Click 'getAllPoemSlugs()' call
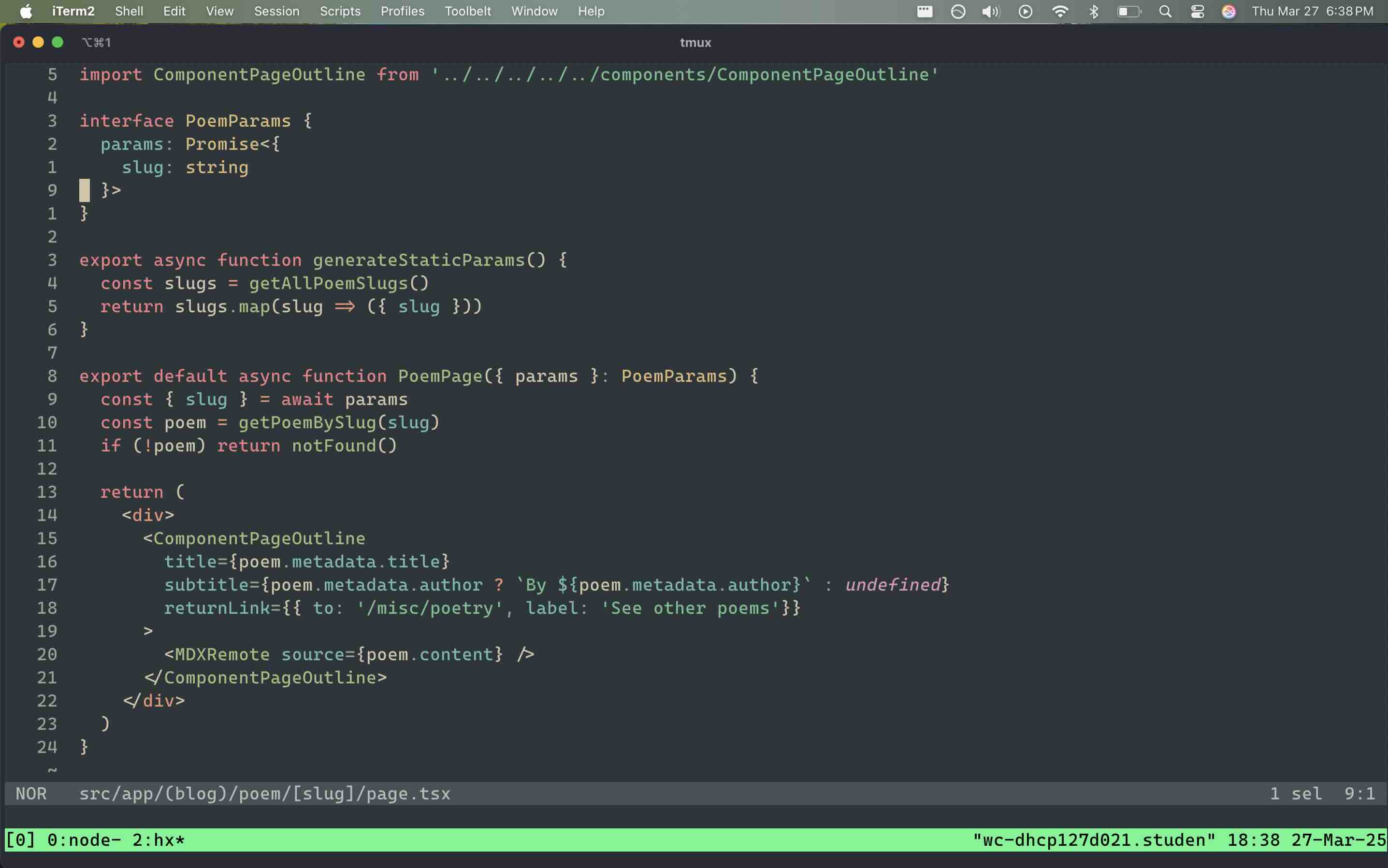This screenshot has width=1388, height=868. [x=339, y=283]
